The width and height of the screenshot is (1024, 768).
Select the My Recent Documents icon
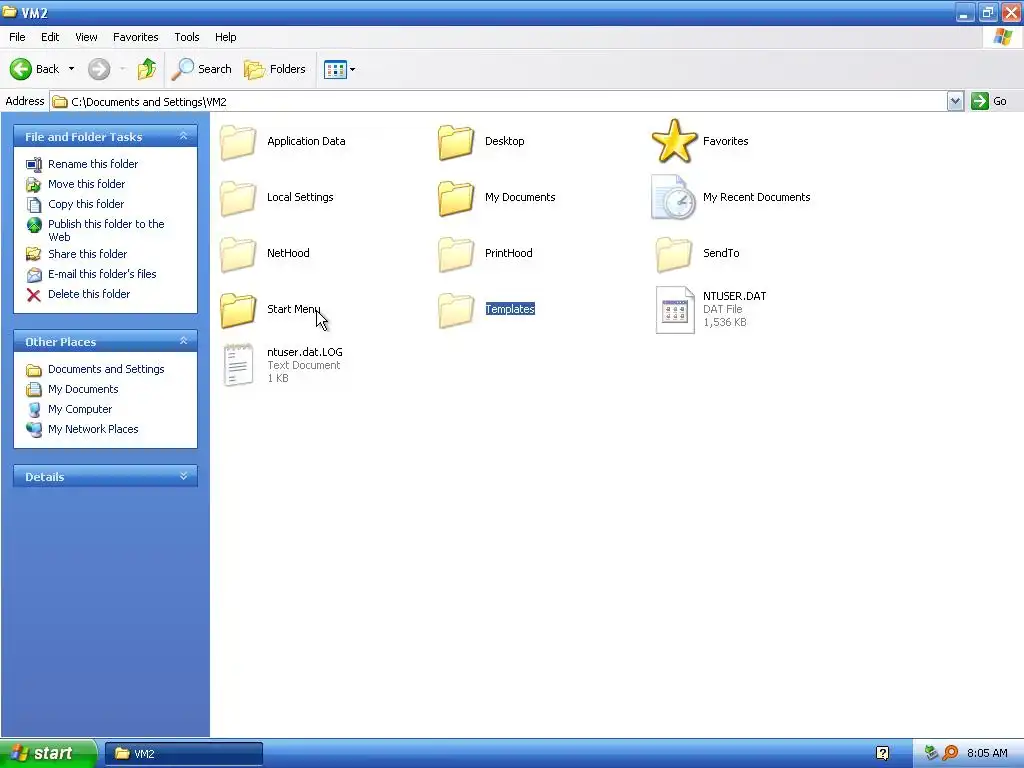coord(673,197)
